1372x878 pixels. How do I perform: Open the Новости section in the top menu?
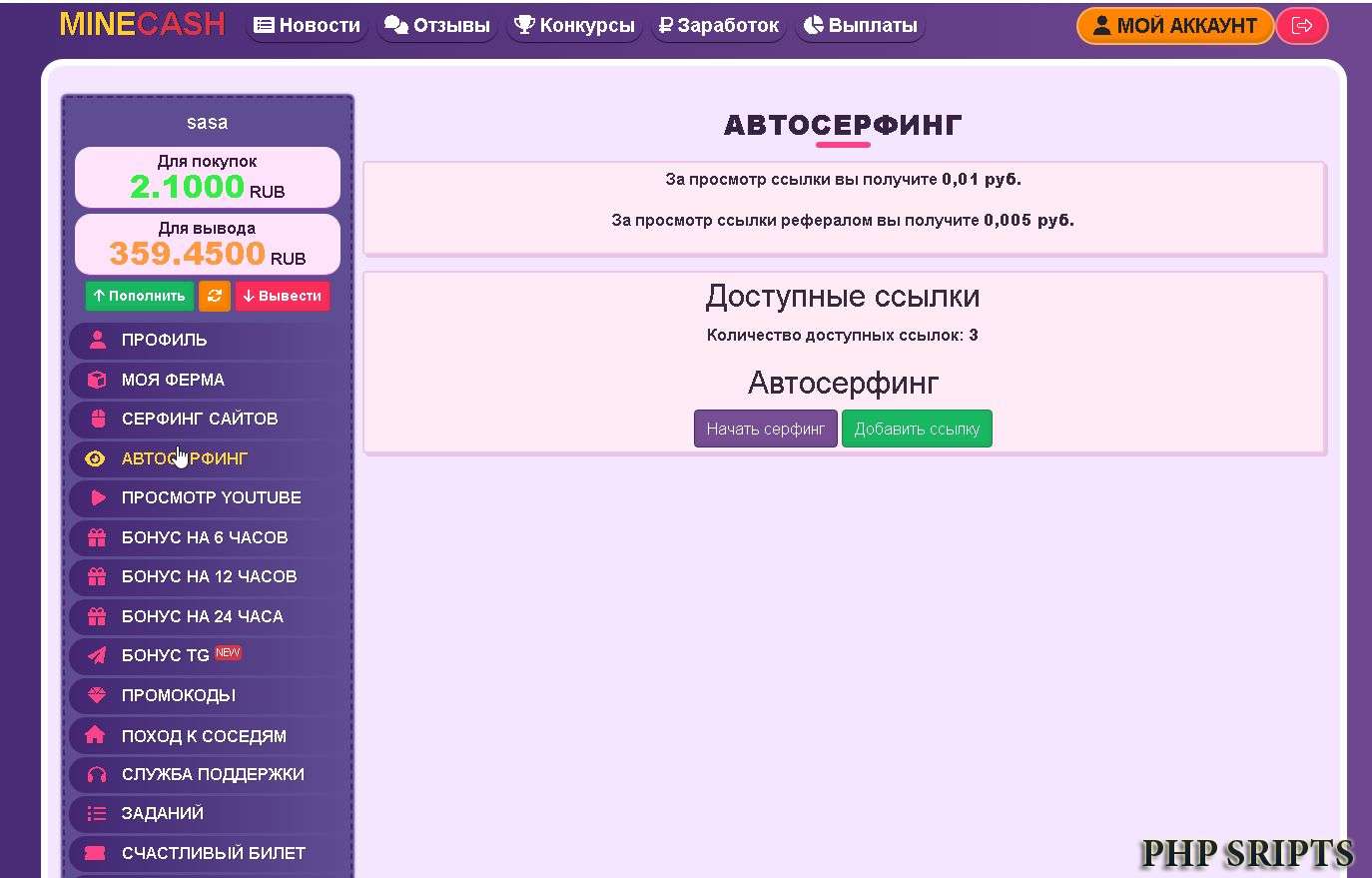(x=307, y=26)
